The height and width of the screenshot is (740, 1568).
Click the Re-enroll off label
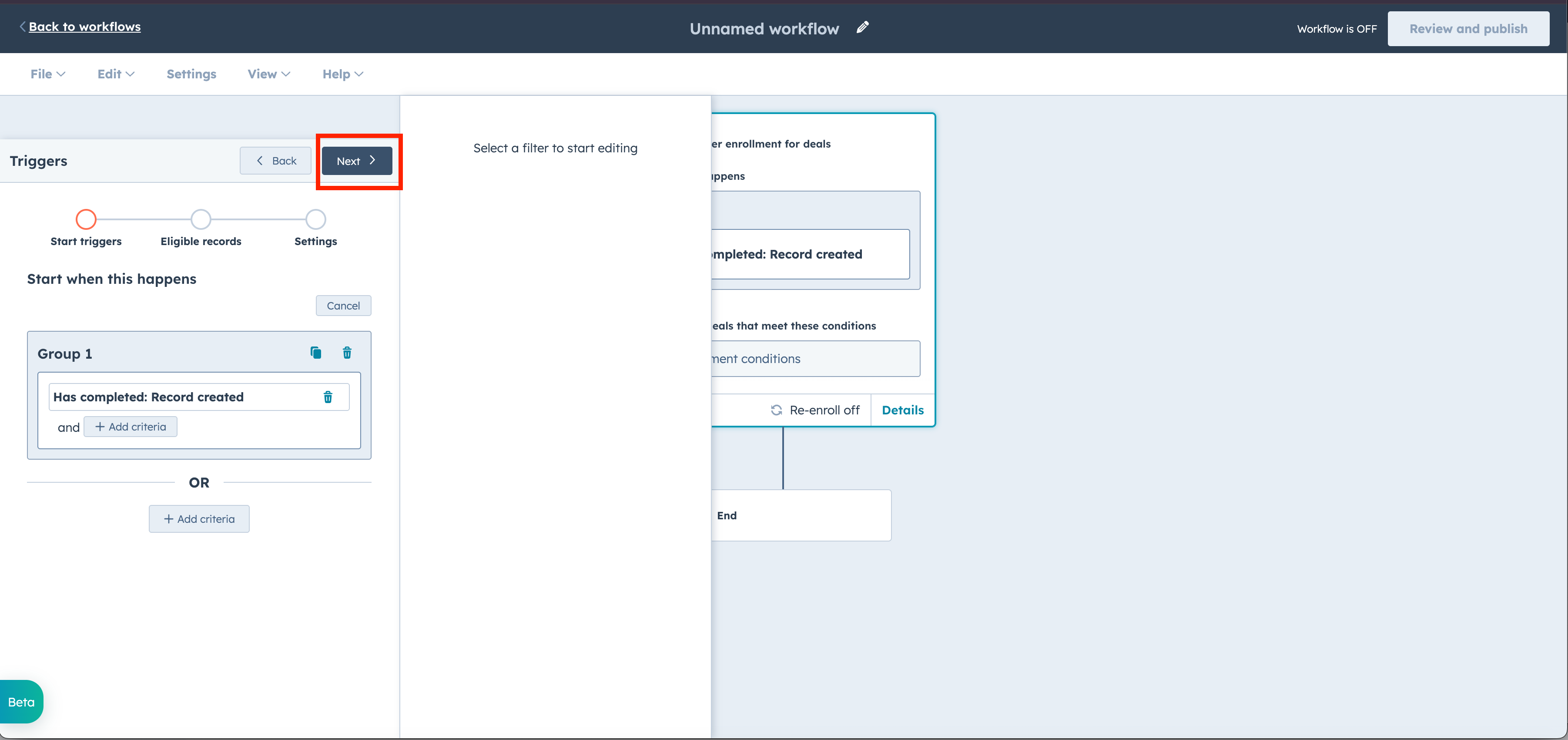click(825, 410)
